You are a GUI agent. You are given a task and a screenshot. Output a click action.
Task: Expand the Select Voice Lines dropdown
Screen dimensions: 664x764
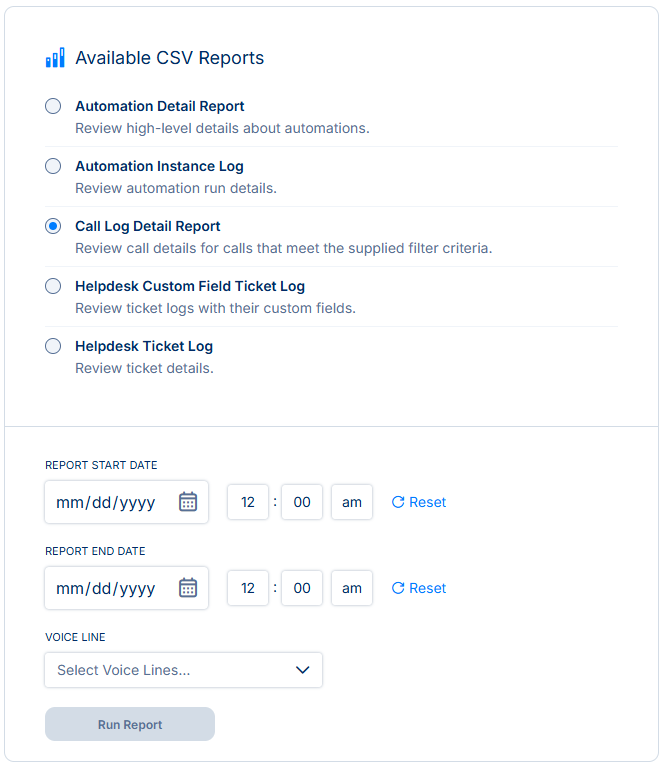pyautogui.click(x=184, y=670)
